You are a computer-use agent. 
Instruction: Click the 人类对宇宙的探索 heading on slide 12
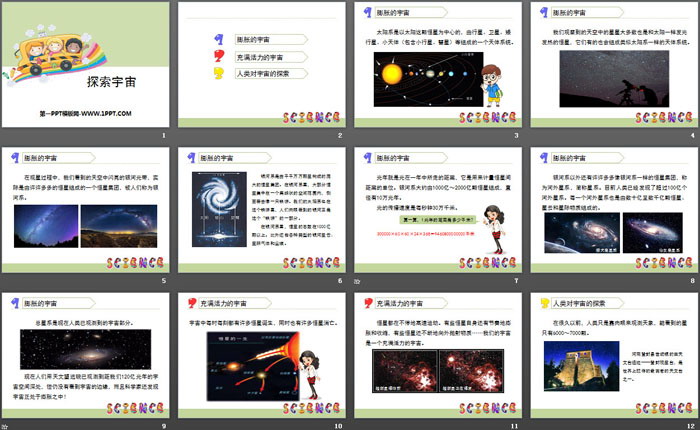tap(579, 304)
